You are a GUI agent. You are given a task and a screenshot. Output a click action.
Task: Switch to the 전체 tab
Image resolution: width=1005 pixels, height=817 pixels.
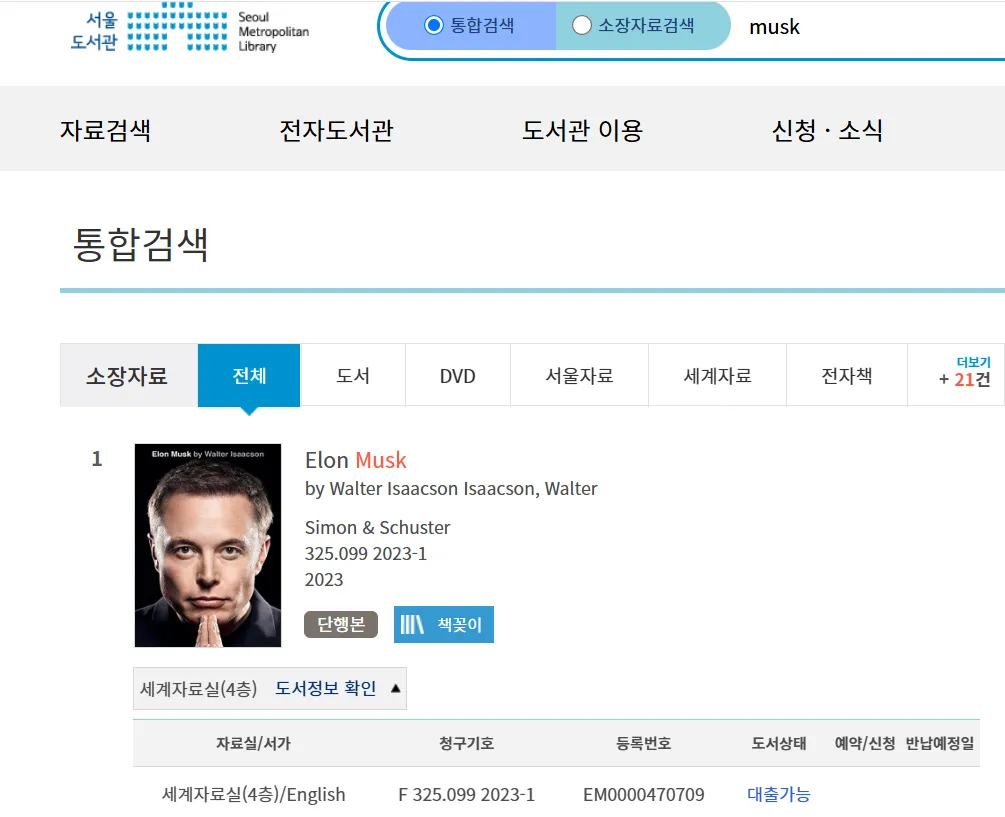click(x=249, y=375)
